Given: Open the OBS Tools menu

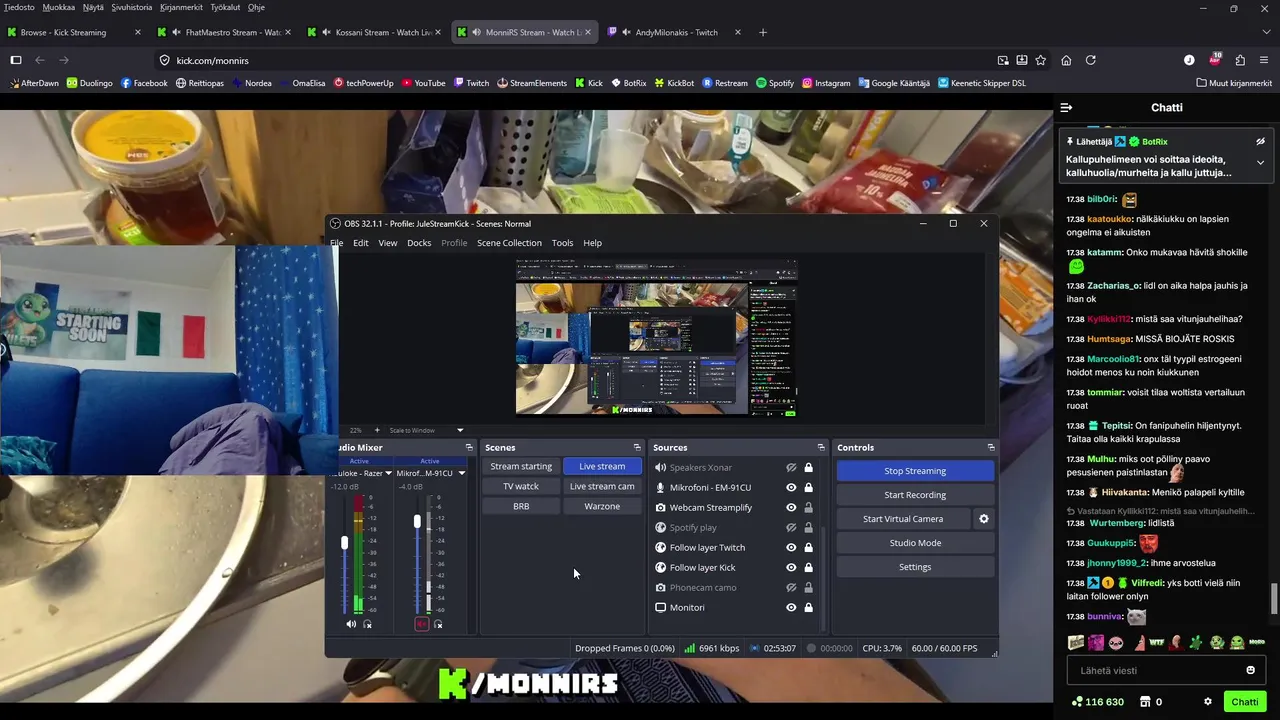Looking at the screenshot, I should point(562,243).
